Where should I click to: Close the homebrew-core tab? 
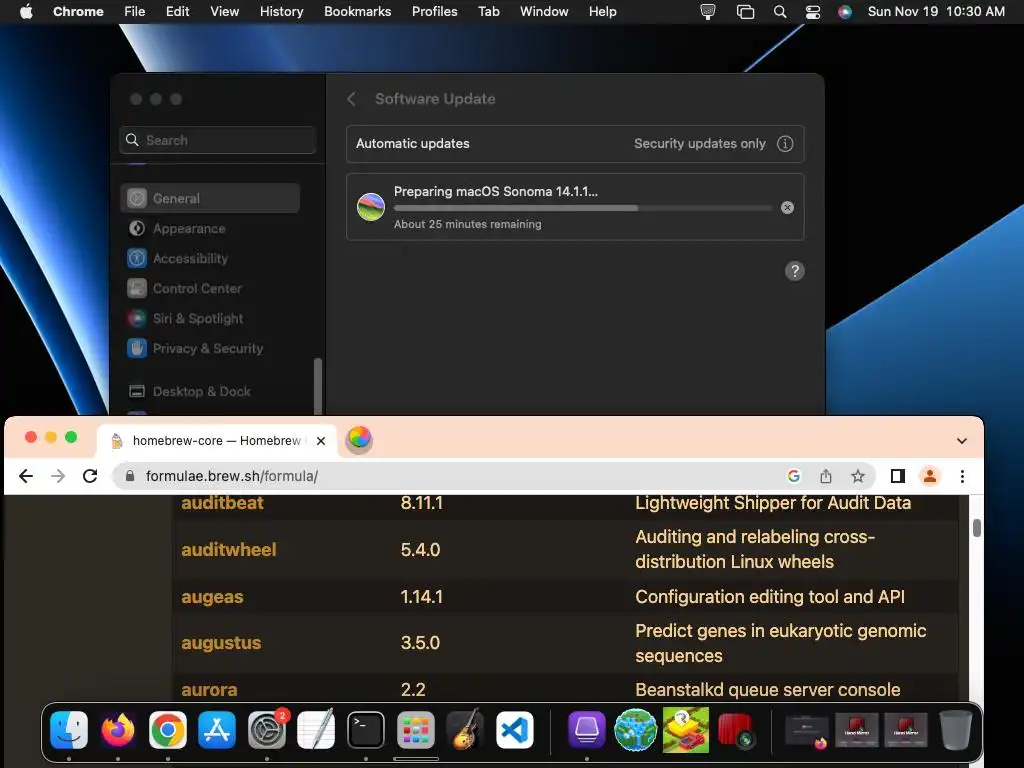[x=321, y=441]
